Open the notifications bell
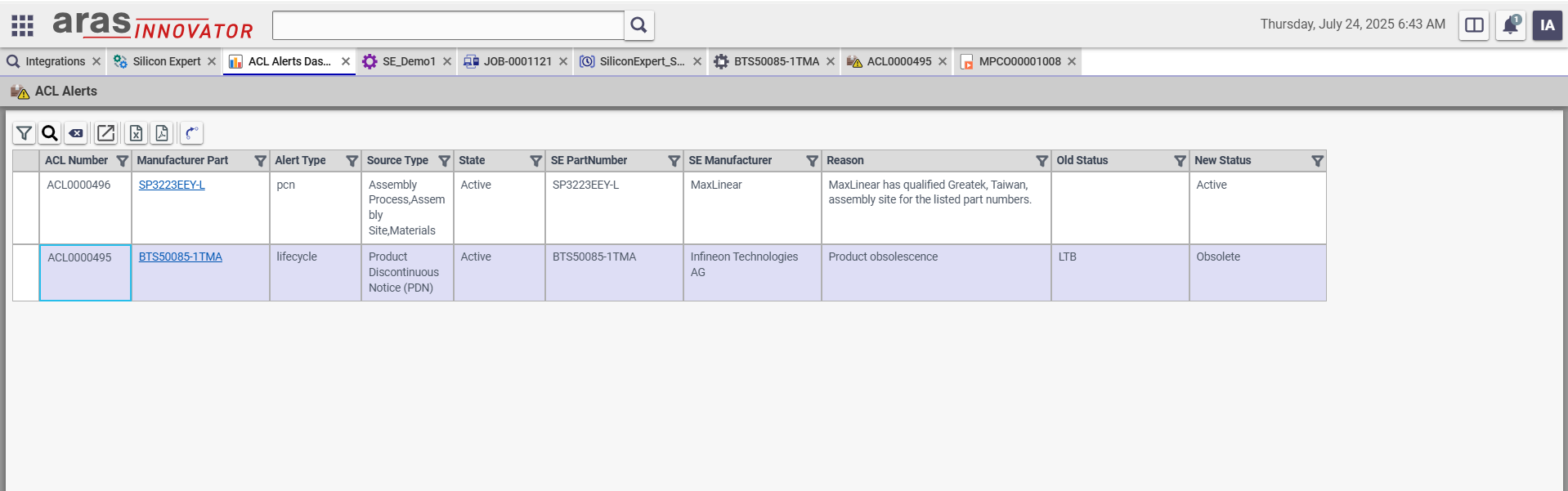The height and width of the screenshot is (491, 1568). pyautogui.click(x=1511, y=25)
